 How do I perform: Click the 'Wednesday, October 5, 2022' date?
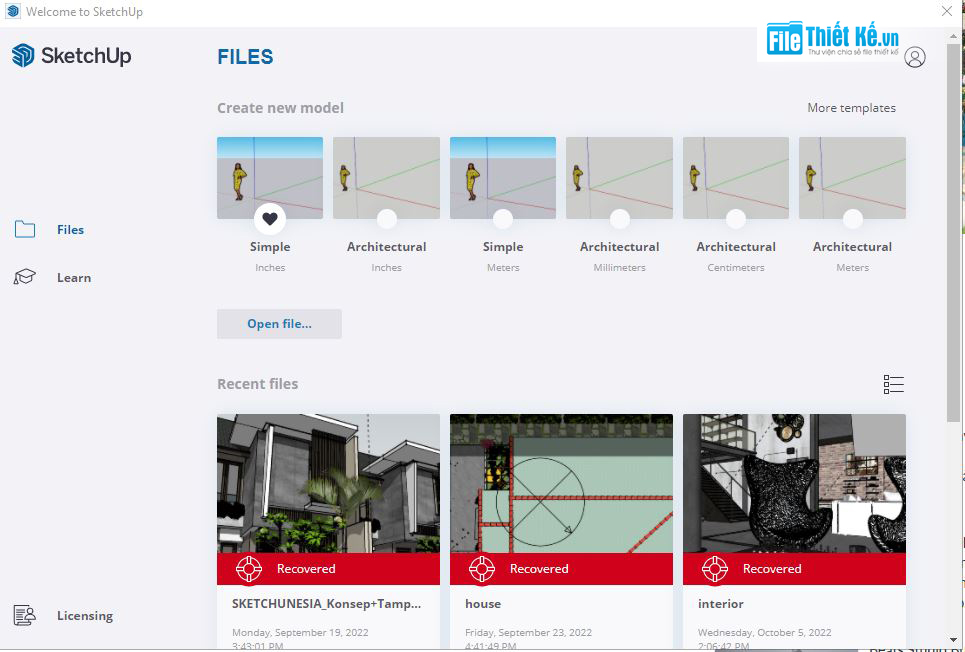point(764,632)
